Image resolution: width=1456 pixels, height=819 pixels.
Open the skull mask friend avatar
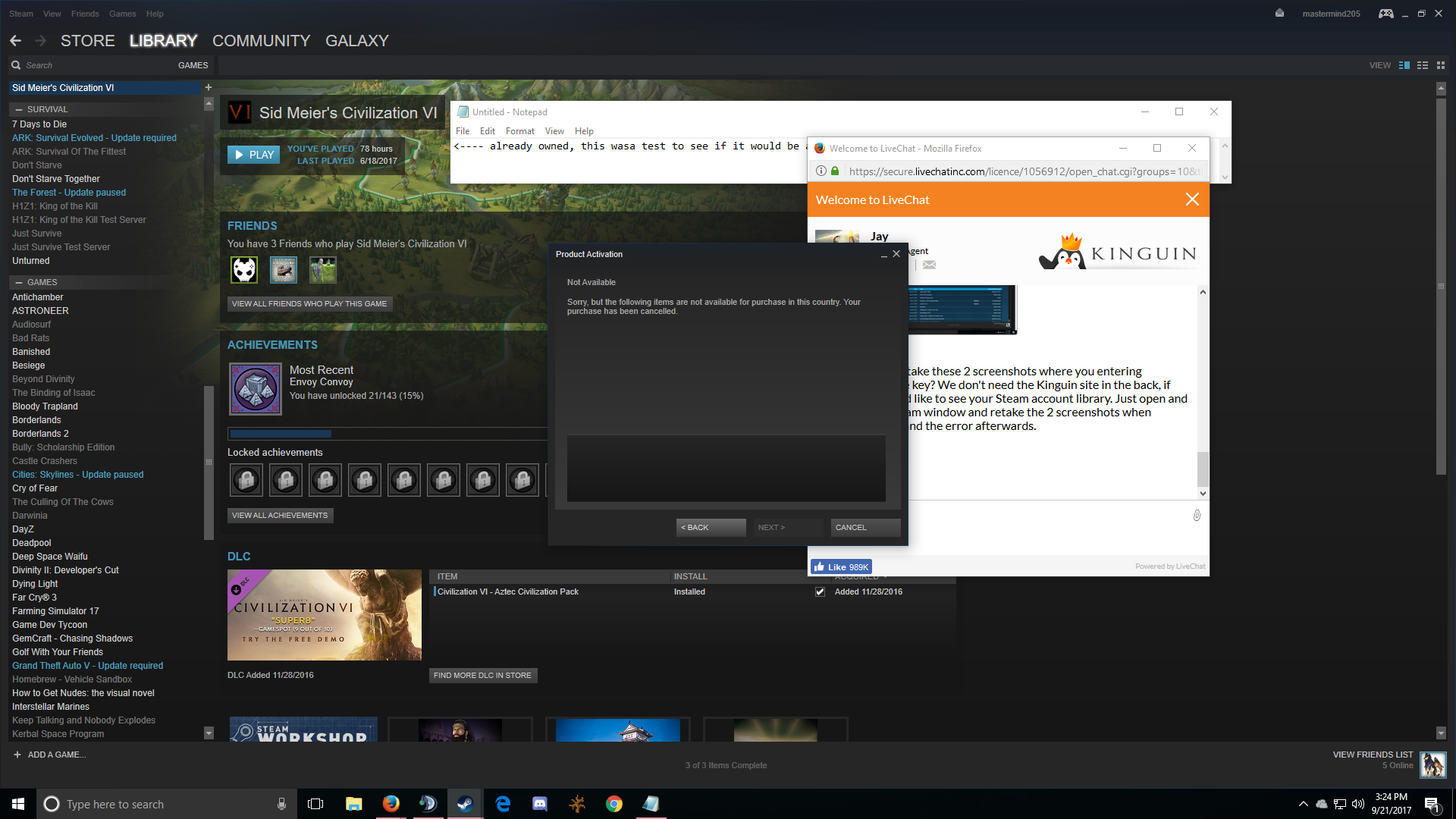point(244,270)
